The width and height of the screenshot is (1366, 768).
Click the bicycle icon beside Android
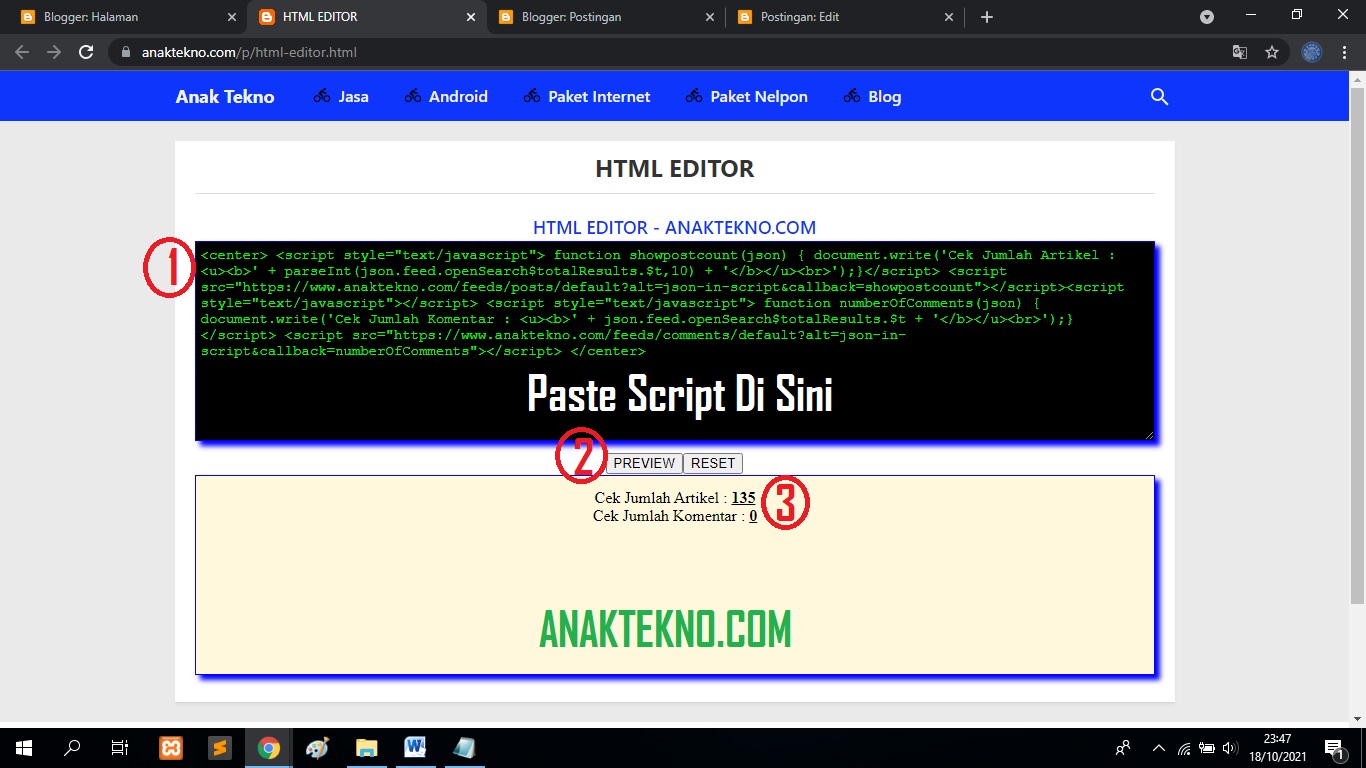point(413,97)
